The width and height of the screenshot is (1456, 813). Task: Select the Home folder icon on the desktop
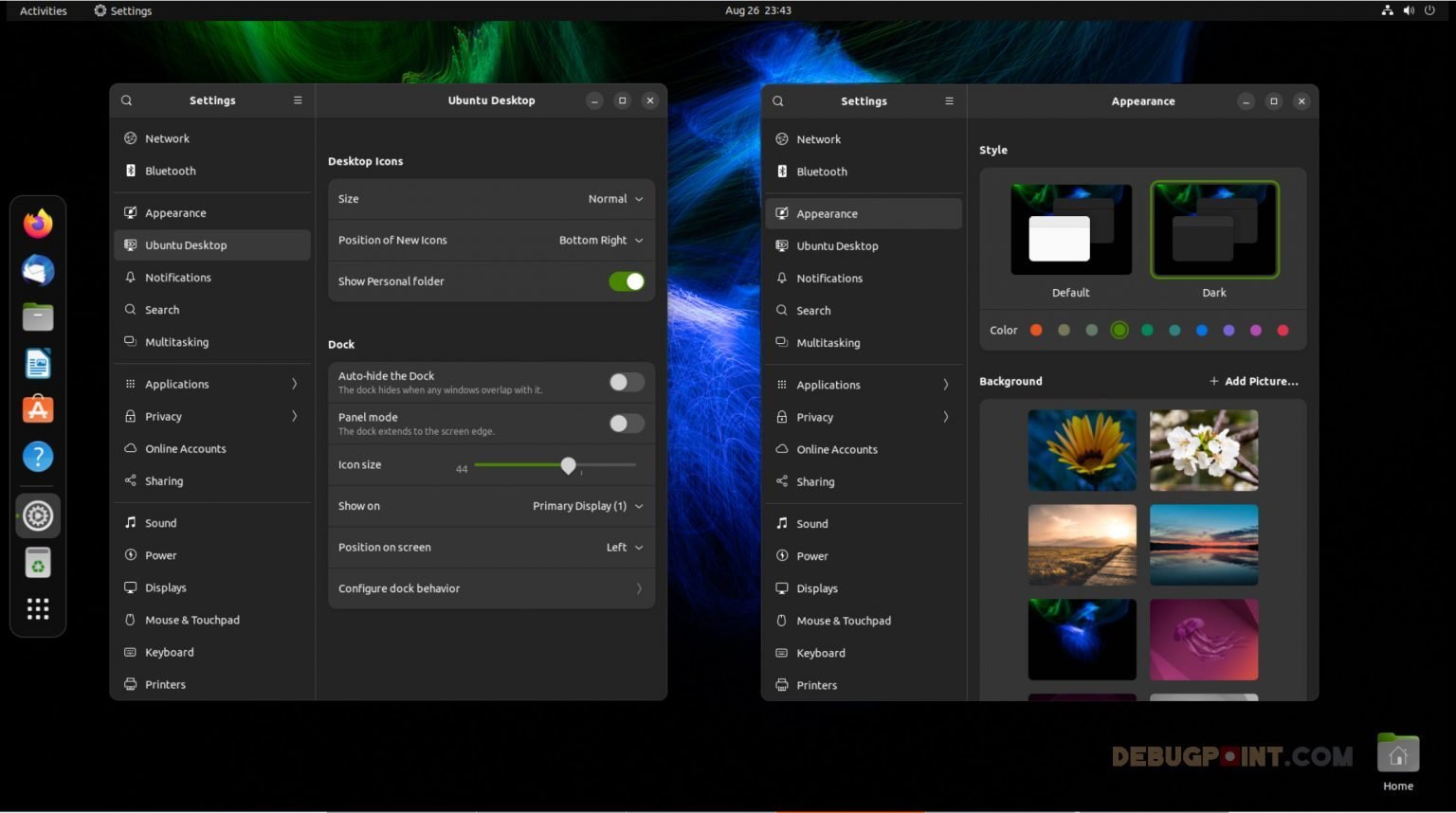(1398, 763)
